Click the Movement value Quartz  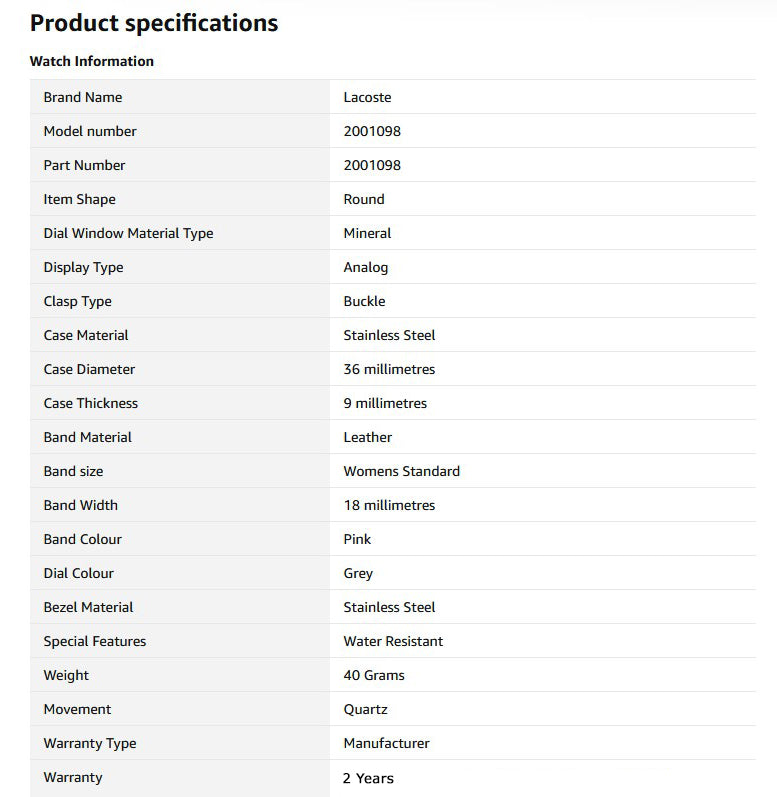[365, 710]
